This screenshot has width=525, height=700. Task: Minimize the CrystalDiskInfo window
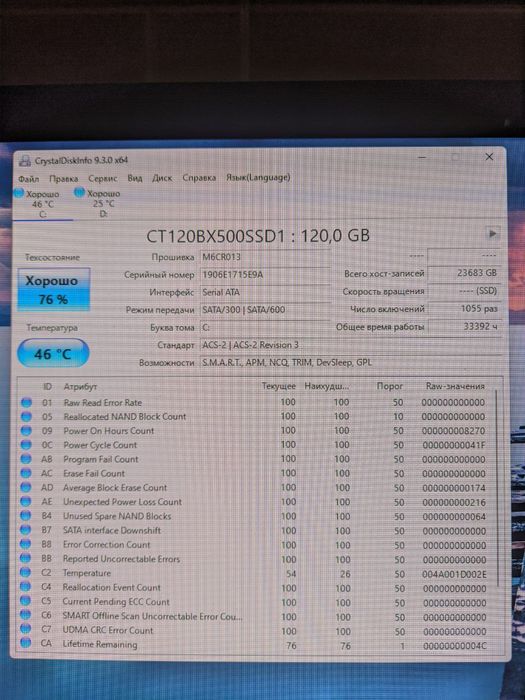422,157
